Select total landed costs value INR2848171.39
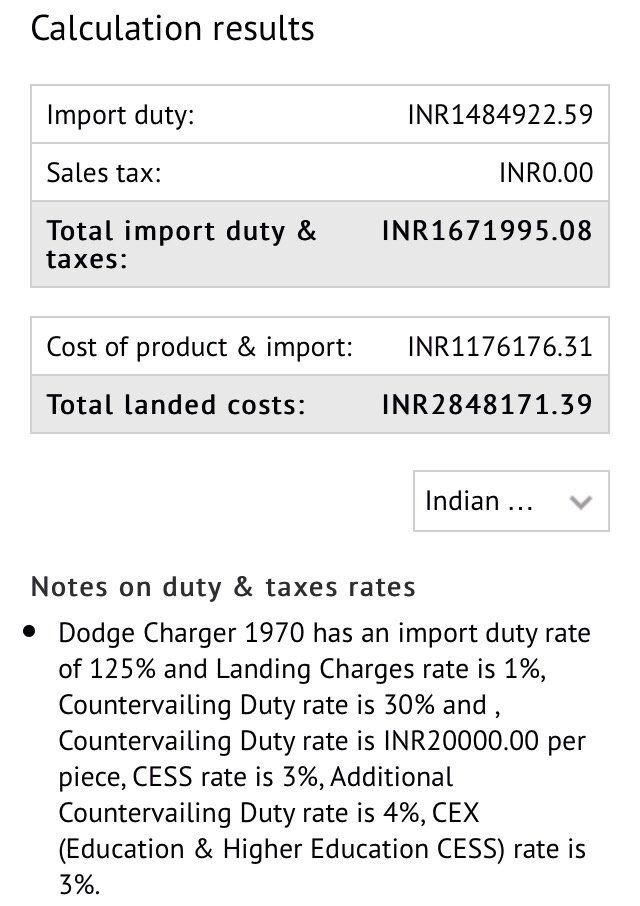Viewport: 640px width, 906px height. (x=487, y=405)
